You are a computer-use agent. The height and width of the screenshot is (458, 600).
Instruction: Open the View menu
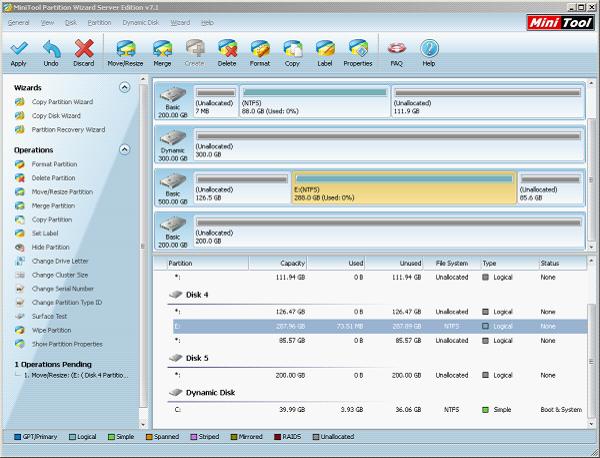(47, 23)
